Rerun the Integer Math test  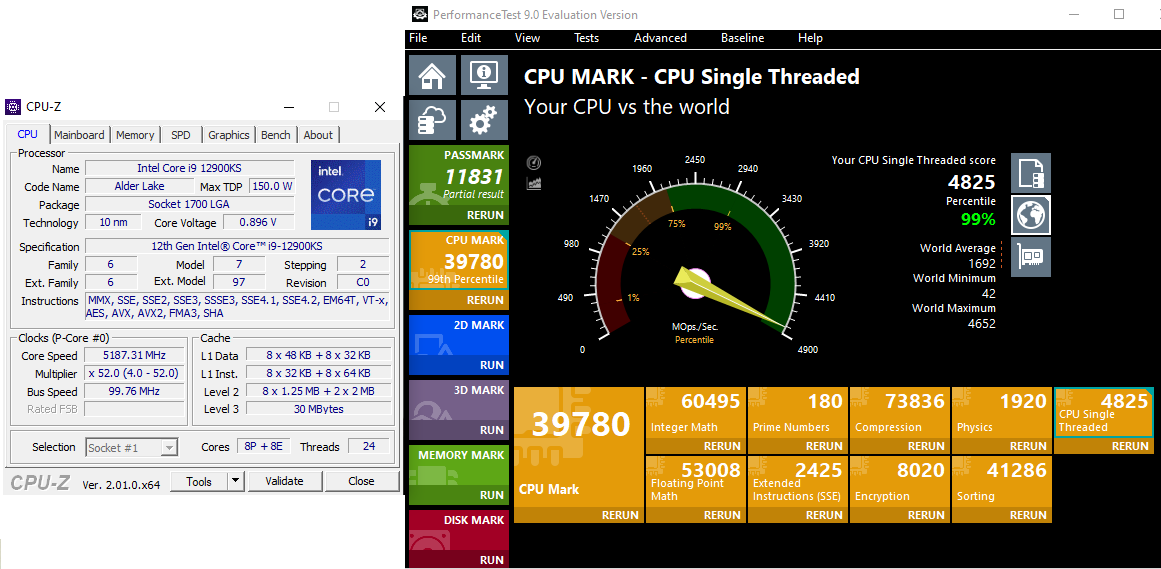(722, 446)
